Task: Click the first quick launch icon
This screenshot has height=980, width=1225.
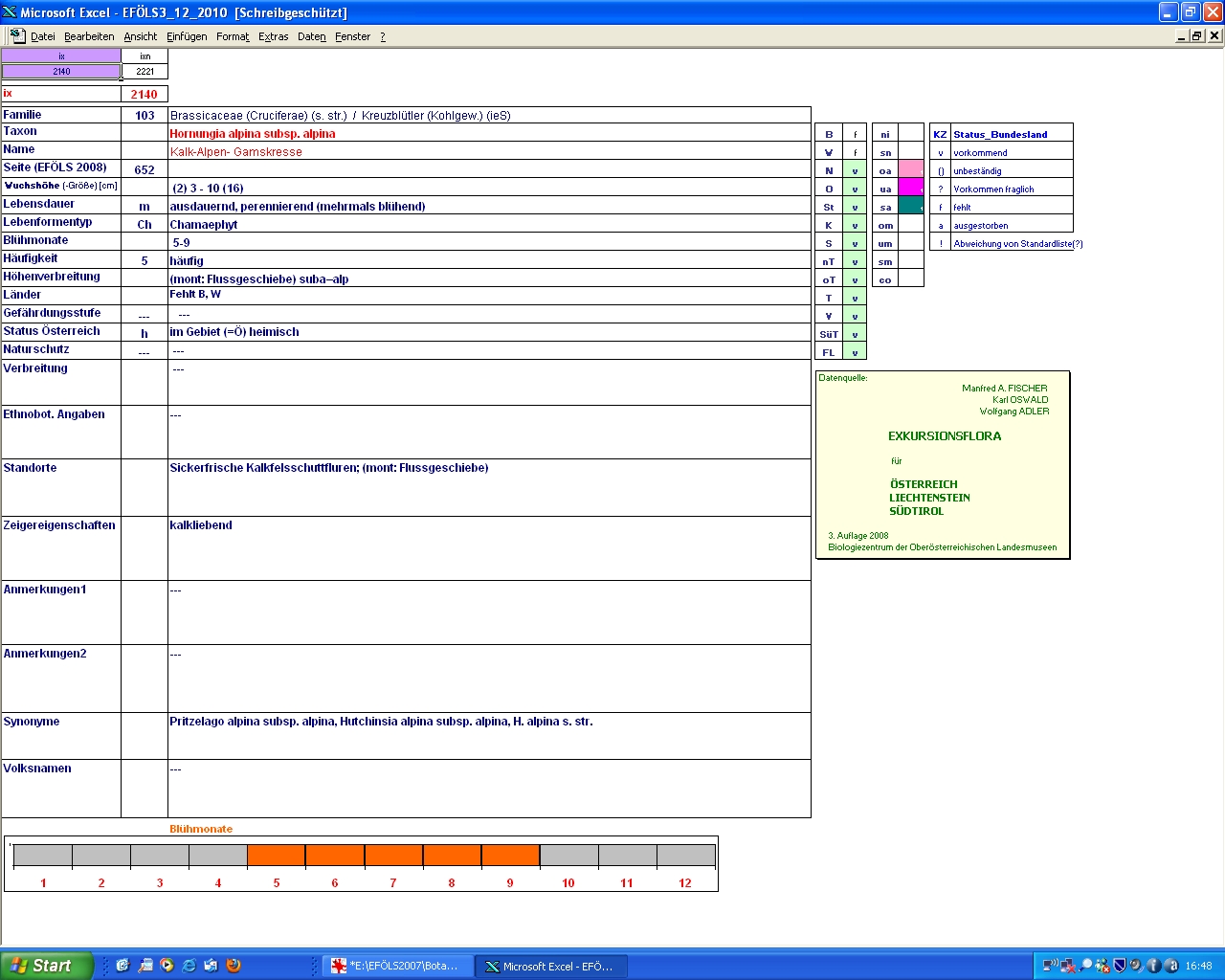Action: click(x=122, y=966)
